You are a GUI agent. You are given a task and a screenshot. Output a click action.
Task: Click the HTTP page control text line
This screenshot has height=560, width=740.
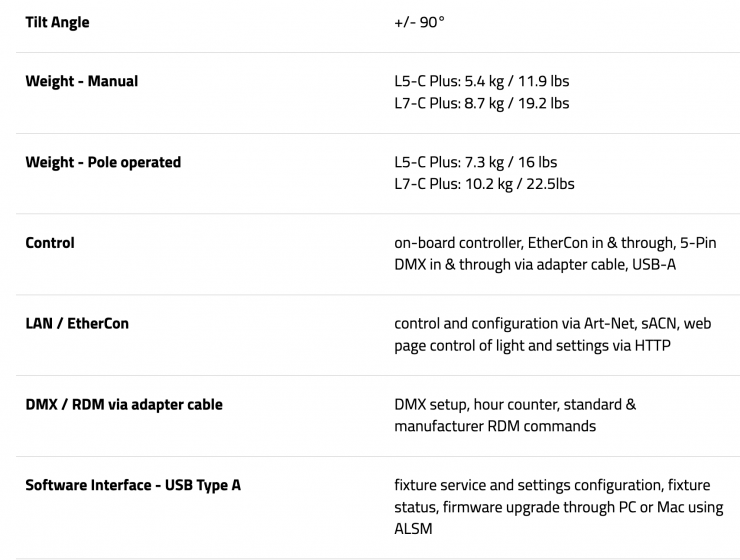coord(532,346)
